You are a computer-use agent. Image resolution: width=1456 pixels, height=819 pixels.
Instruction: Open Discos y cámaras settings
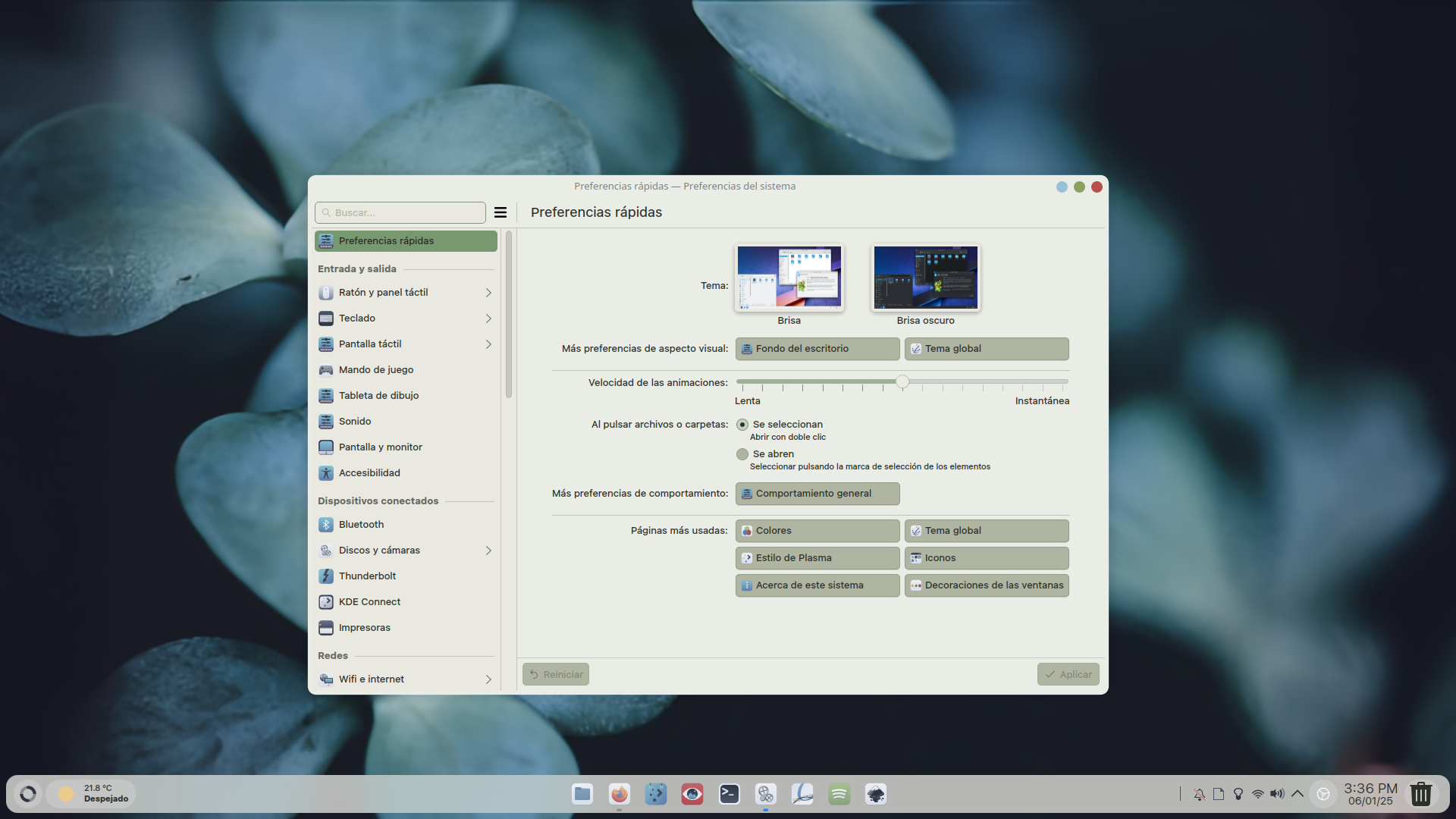tap(406, 551)
